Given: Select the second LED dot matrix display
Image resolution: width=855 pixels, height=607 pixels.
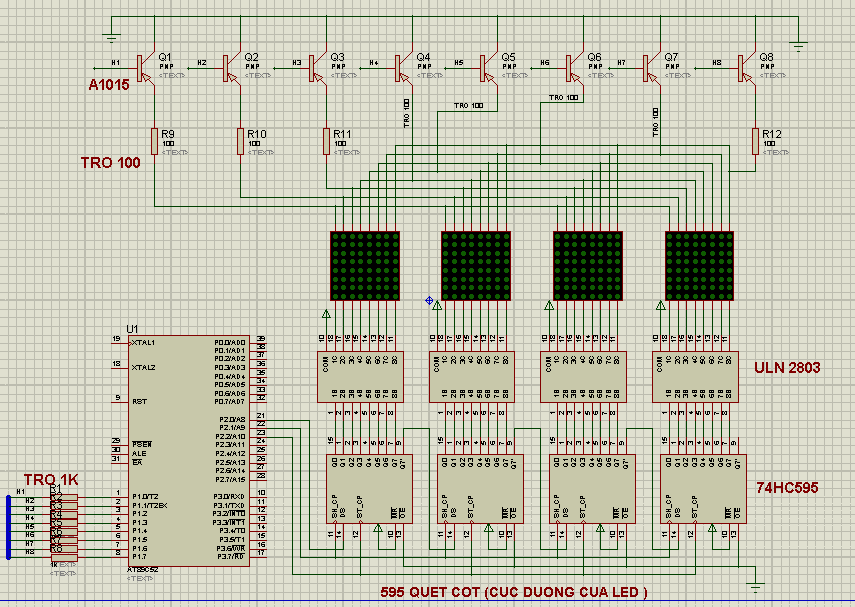Looking at the screenshot, I should (476, 266).
